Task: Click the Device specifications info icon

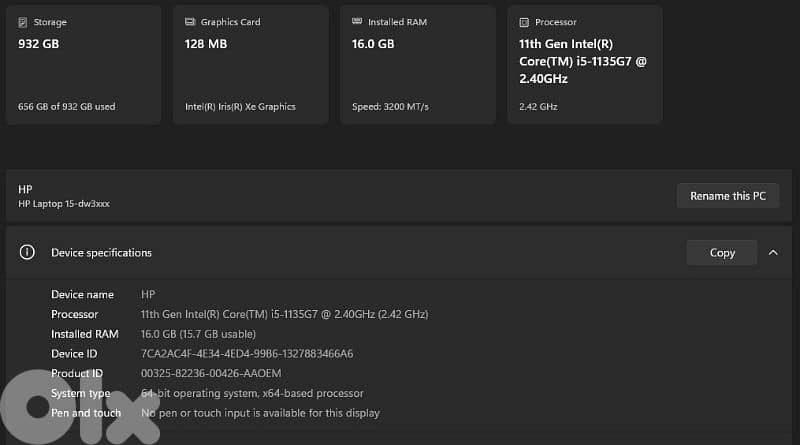Action: [27, 252]
